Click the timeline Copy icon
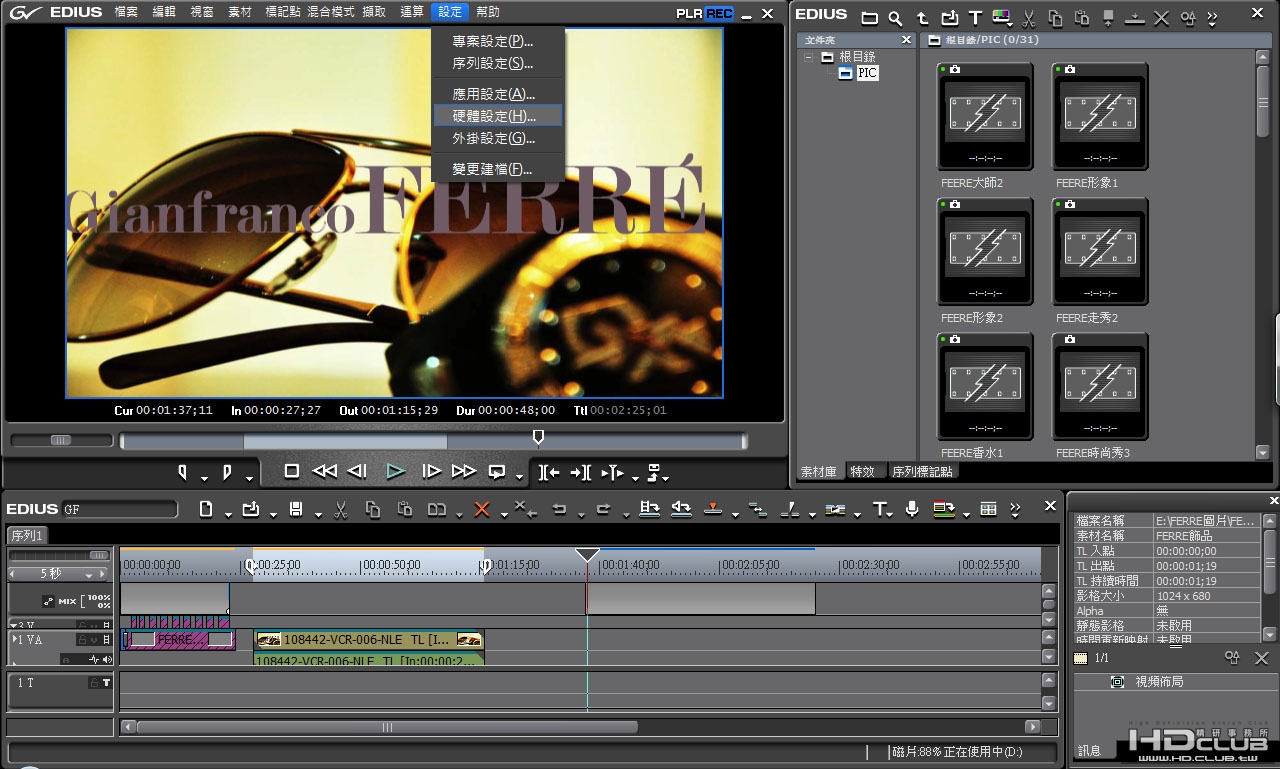1280x769 pixels. tap(373, 509)
